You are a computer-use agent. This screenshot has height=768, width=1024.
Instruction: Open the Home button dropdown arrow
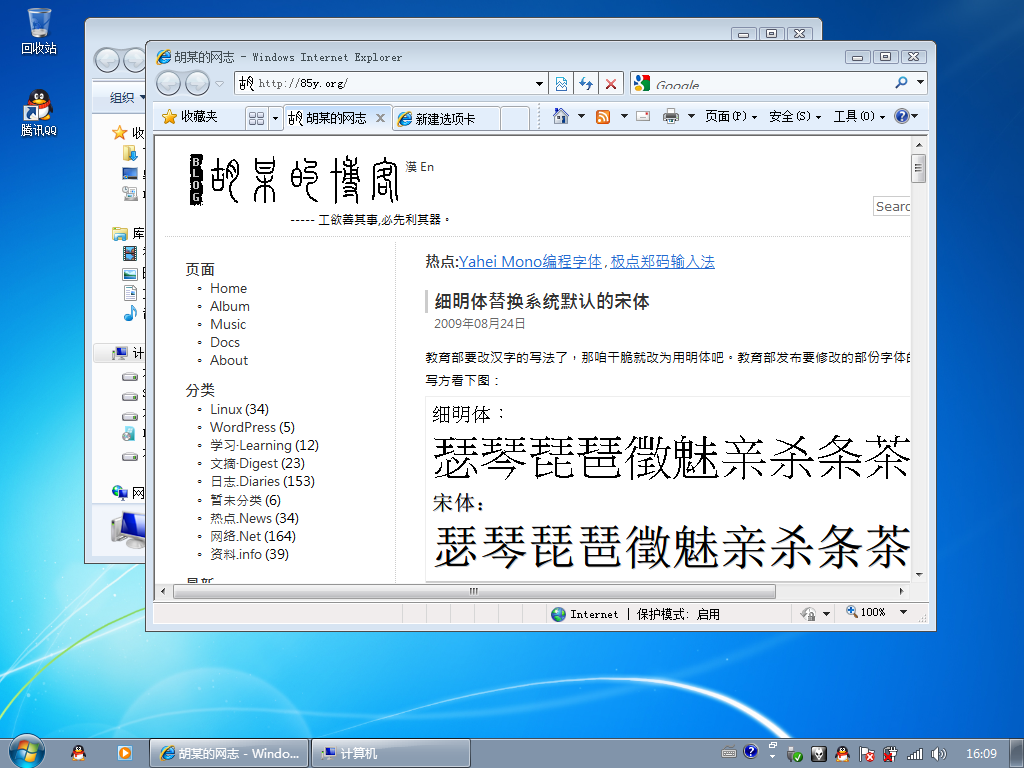581,116
